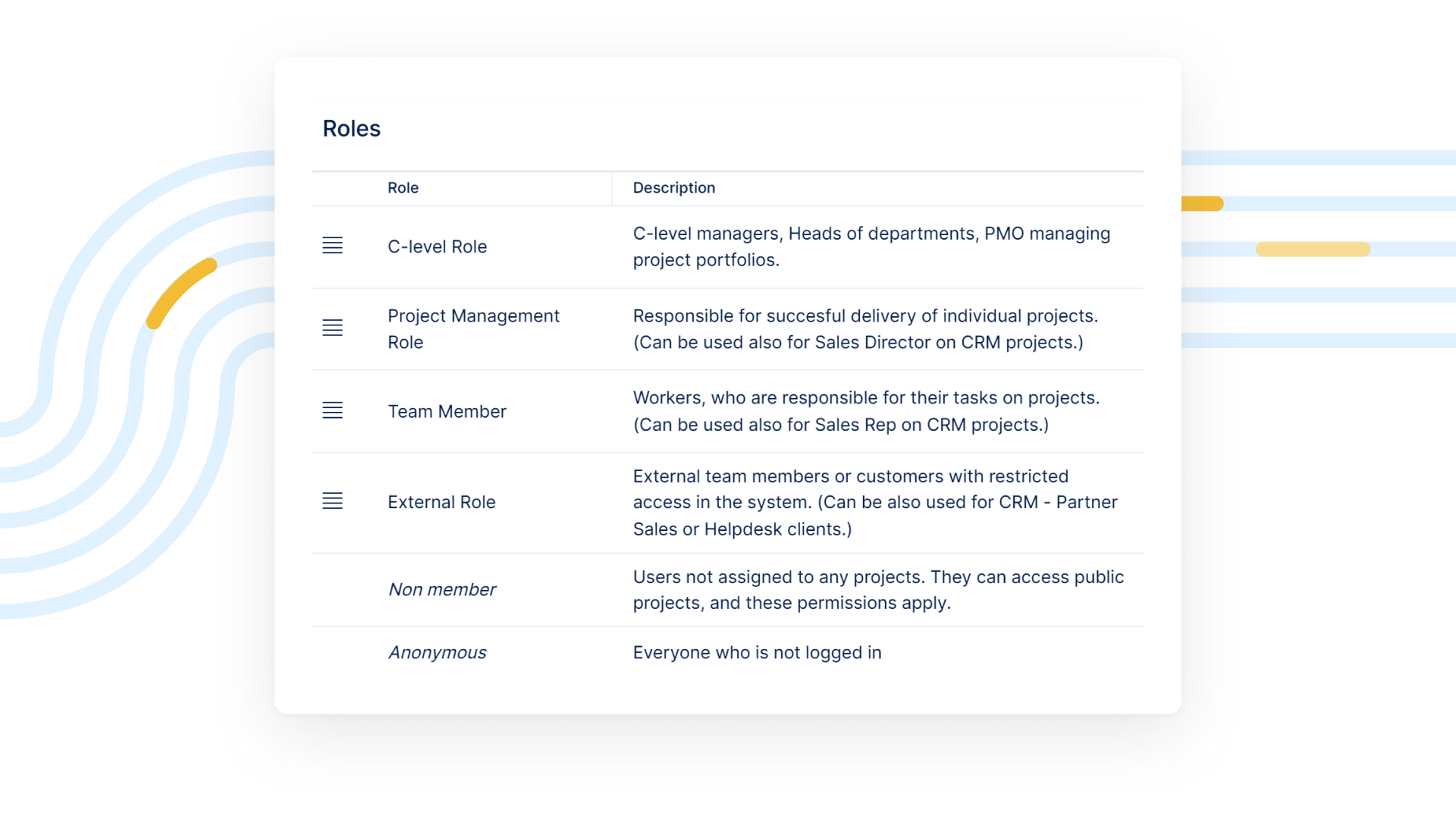Click the light yellow bar on the right
This screenshot has width=1456, height=816.
click(x=1313, y=250)
